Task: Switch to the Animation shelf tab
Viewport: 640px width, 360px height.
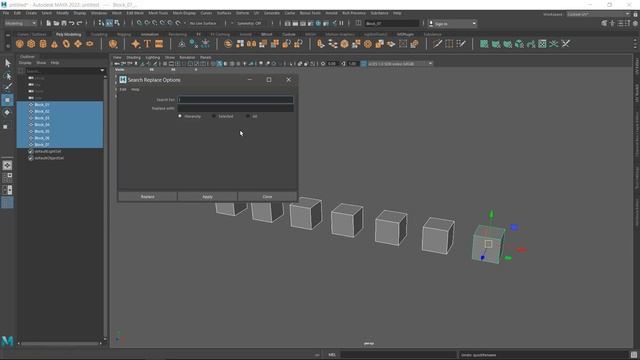Action: (149, 35)
